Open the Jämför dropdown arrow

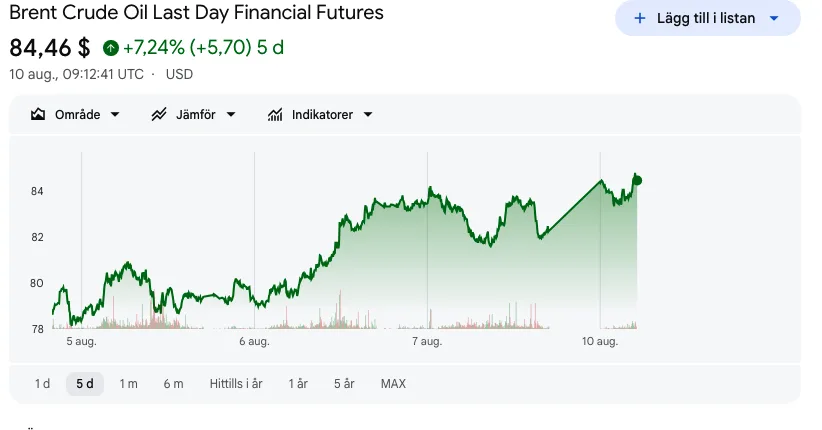(x=231, y=114)
